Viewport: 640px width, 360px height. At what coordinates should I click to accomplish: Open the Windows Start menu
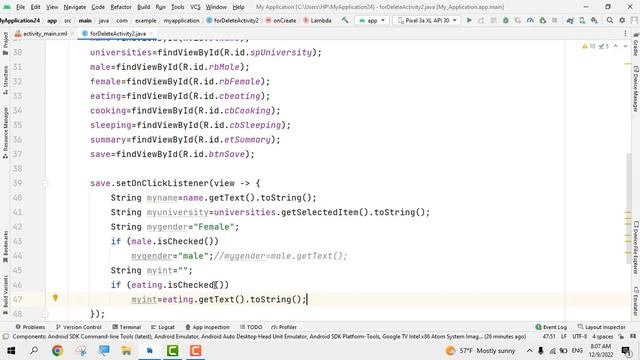click(11, 351)
